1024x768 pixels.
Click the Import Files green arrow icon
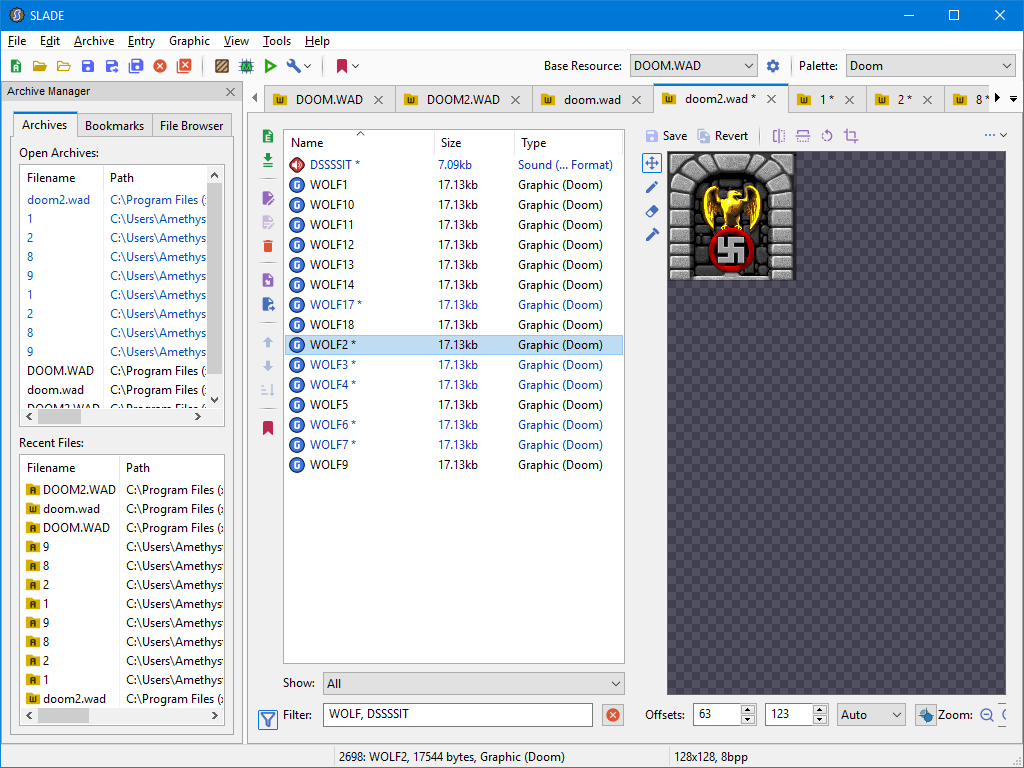click(268, 160)
